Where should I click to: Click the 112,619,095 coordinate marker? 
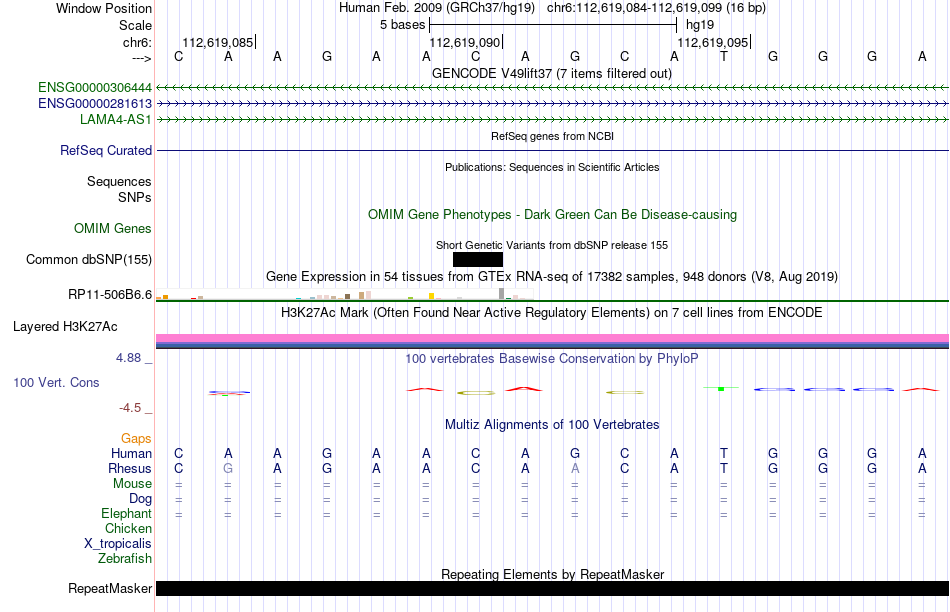(x=713, y=42)
